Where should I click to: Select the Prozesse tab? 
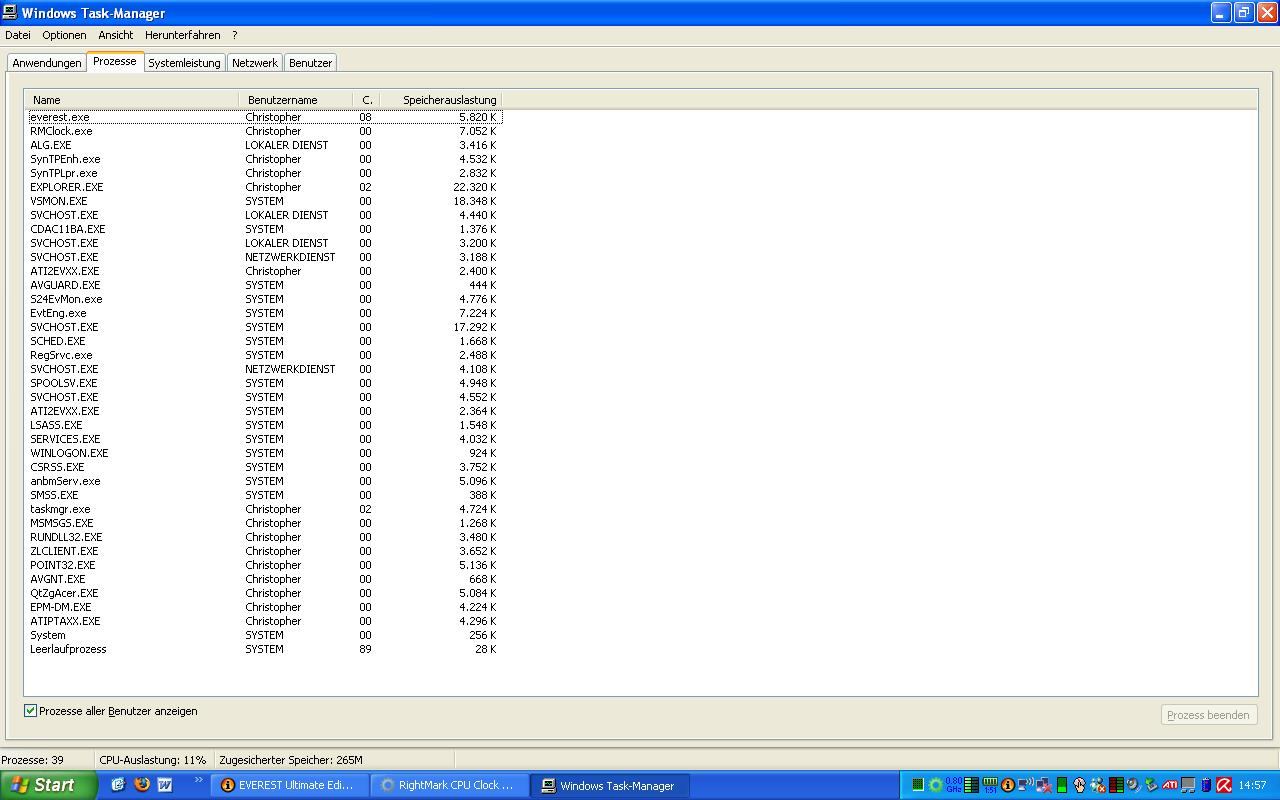click(x=115, y=61)
